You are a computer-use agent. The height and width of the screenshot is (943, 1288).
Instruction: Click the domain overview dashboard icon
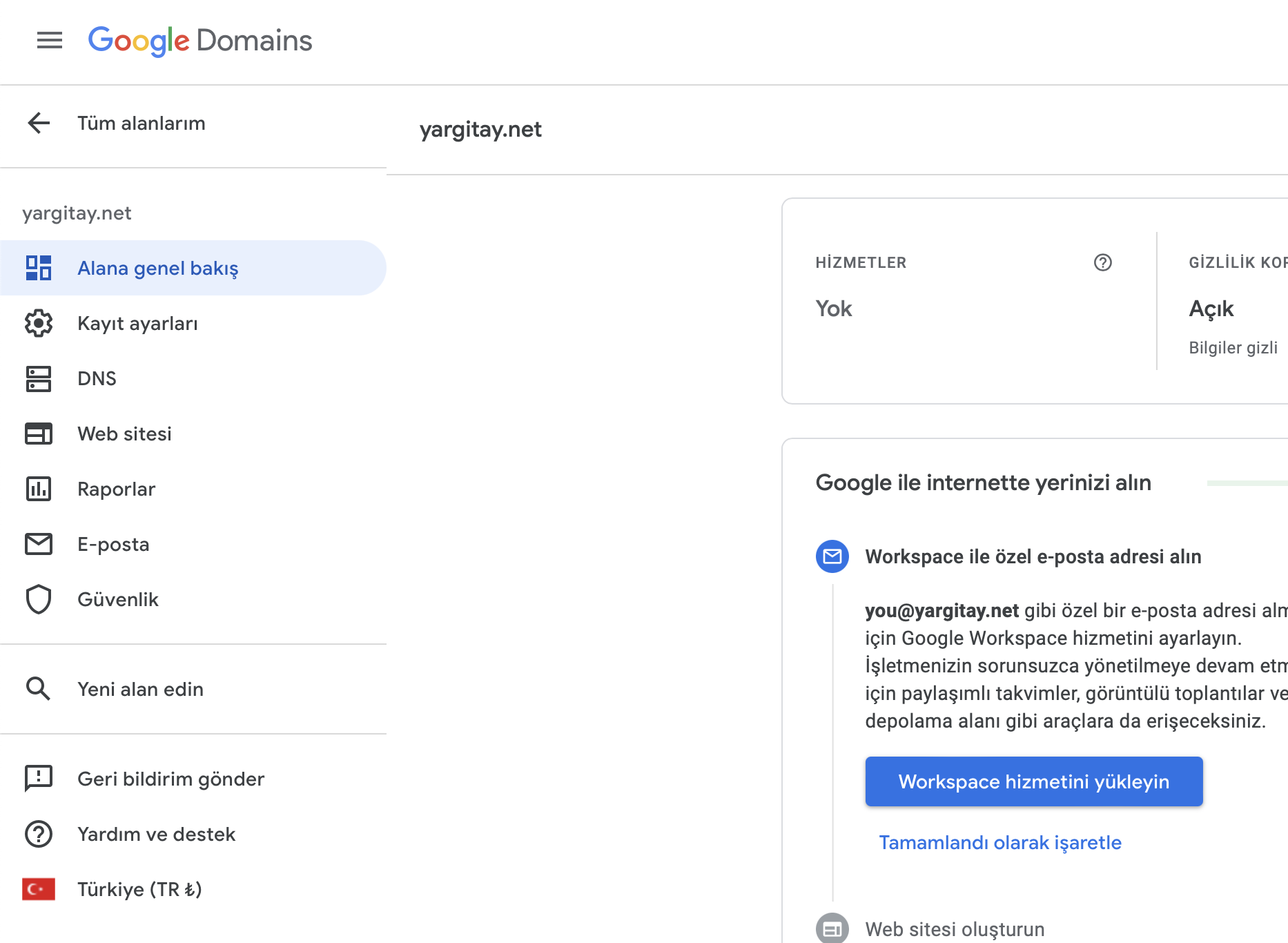coord(39,268)
